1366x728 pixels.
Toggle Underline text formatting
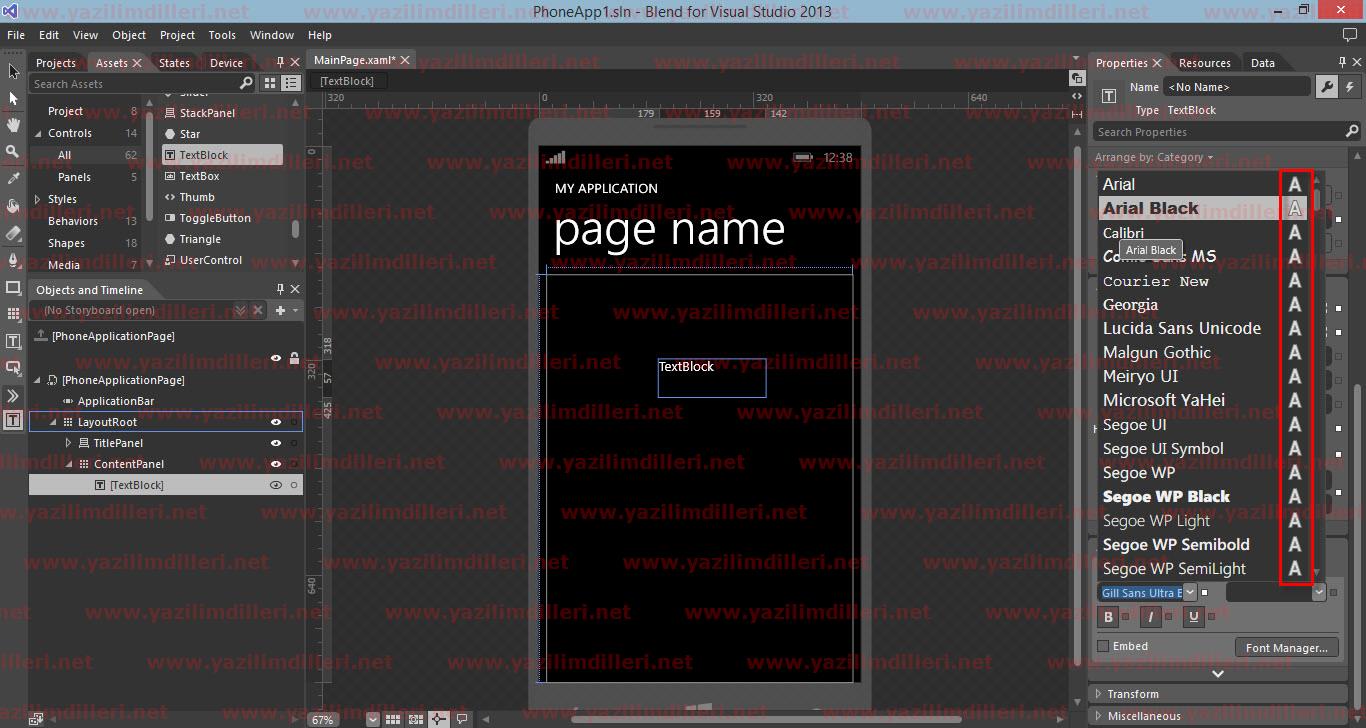[x=1193, y=617]
